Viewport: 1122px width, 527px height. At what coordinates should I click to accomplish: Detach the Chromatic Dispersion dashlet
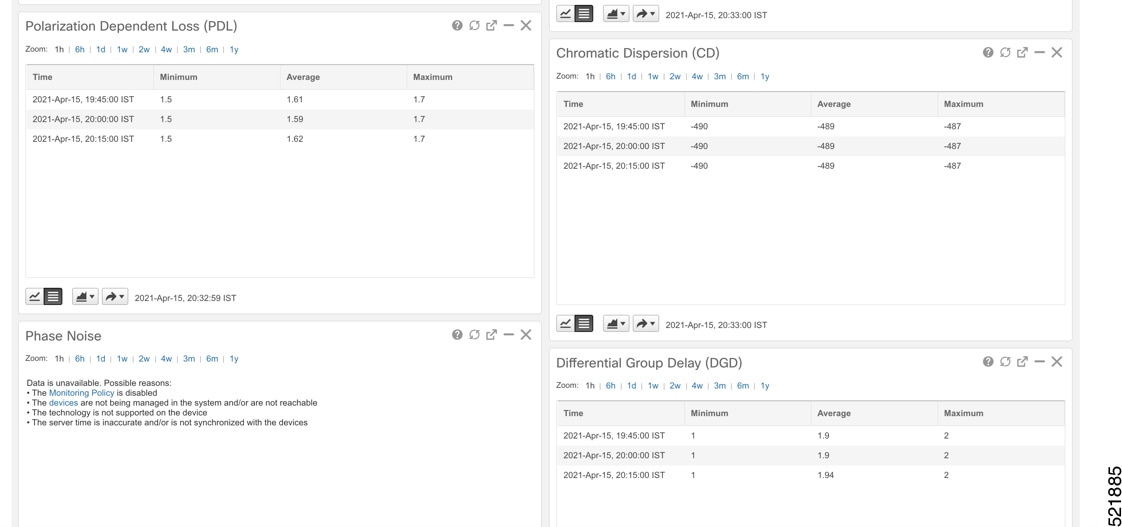coord(1023,52)
